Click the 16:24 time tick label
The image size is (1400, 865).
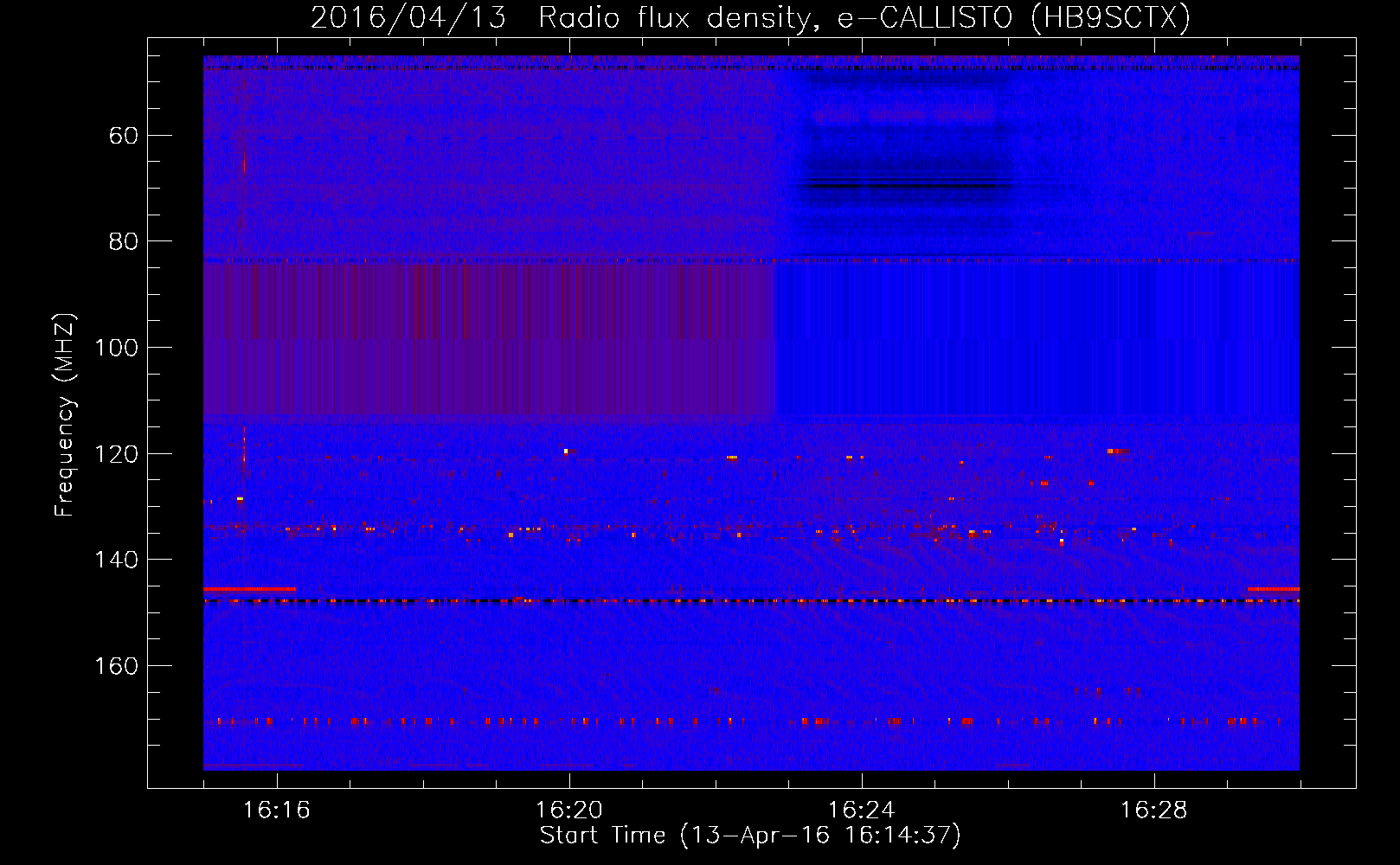pos(862,811)
